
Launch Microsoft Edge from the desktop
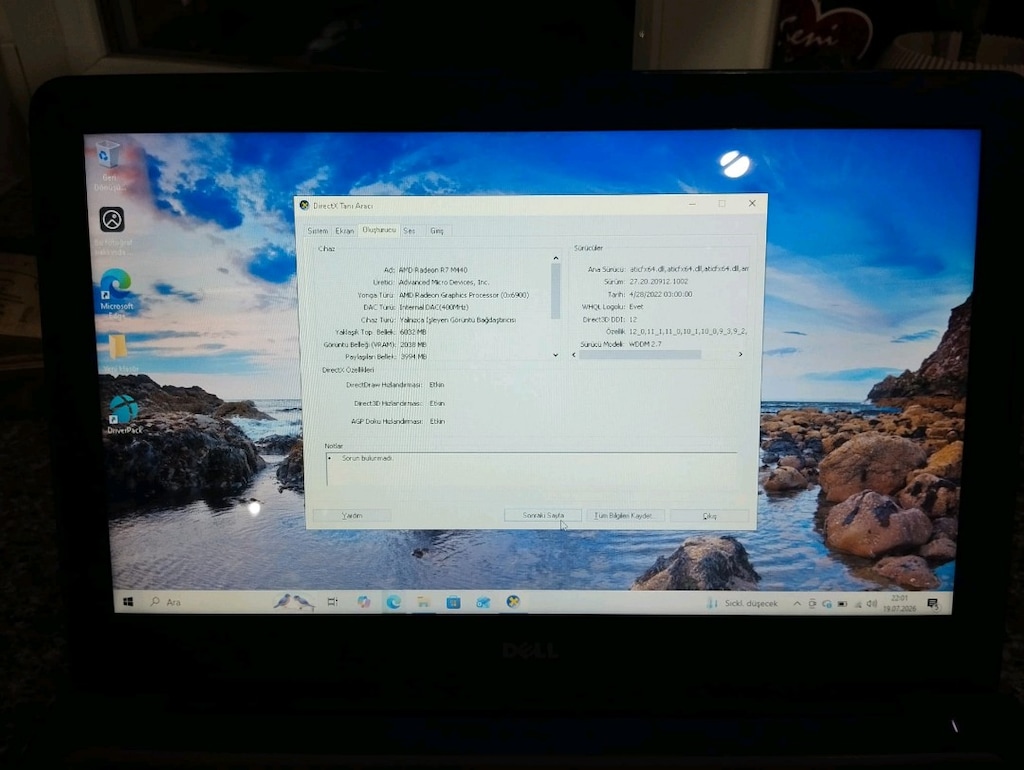click(116, 293)
